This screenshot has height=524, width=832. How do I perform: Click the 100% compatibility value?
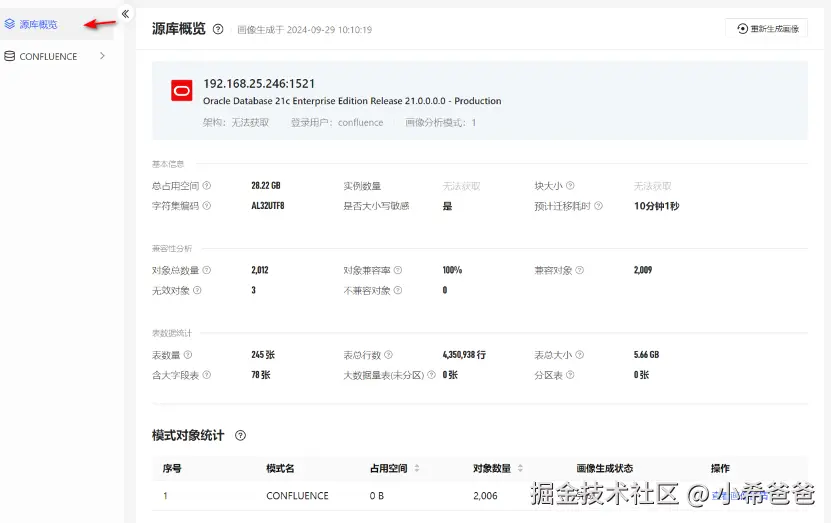(452, 270)
